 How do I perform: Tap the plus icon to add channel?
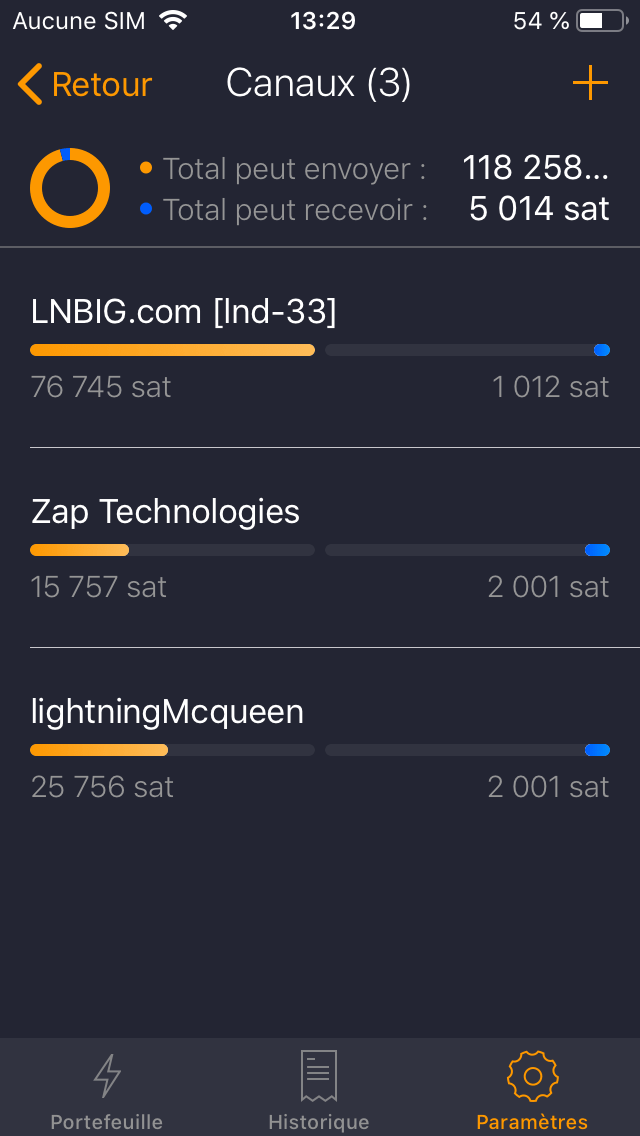(x=590, y=83)
